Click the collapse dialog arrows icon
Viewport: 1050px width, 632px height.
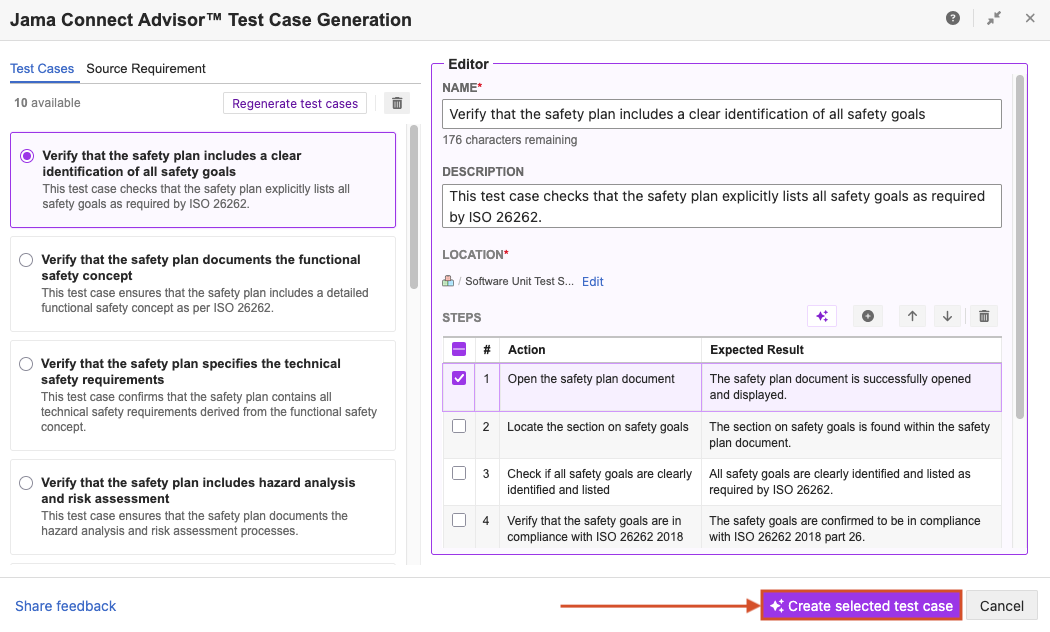[994, 18]
